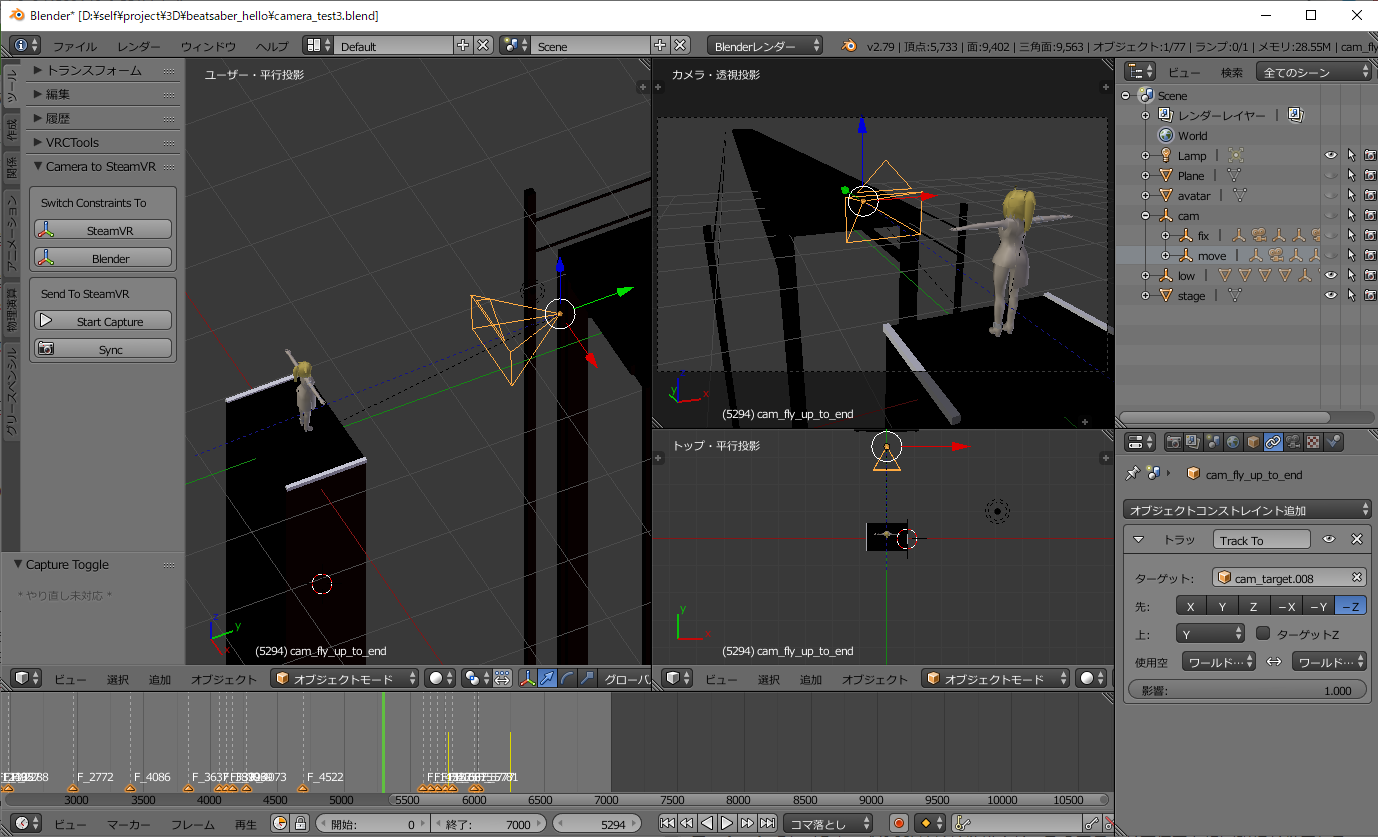Jump to the previous keyframe
The image size is (1378, 837).
pyautogui.click(x=687, y=823)
